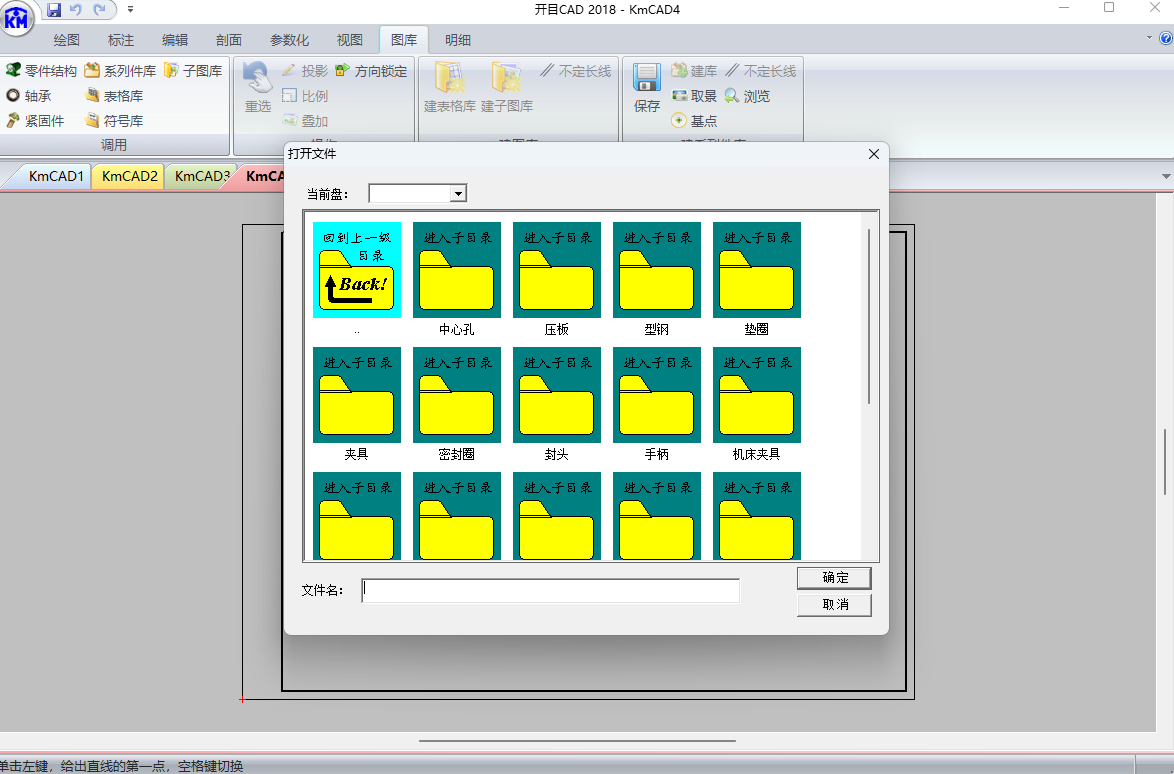Screen dimensions: 1174x774
Task: Click the 保存 save icon in ribbon
Action: [x=647, y=88]
